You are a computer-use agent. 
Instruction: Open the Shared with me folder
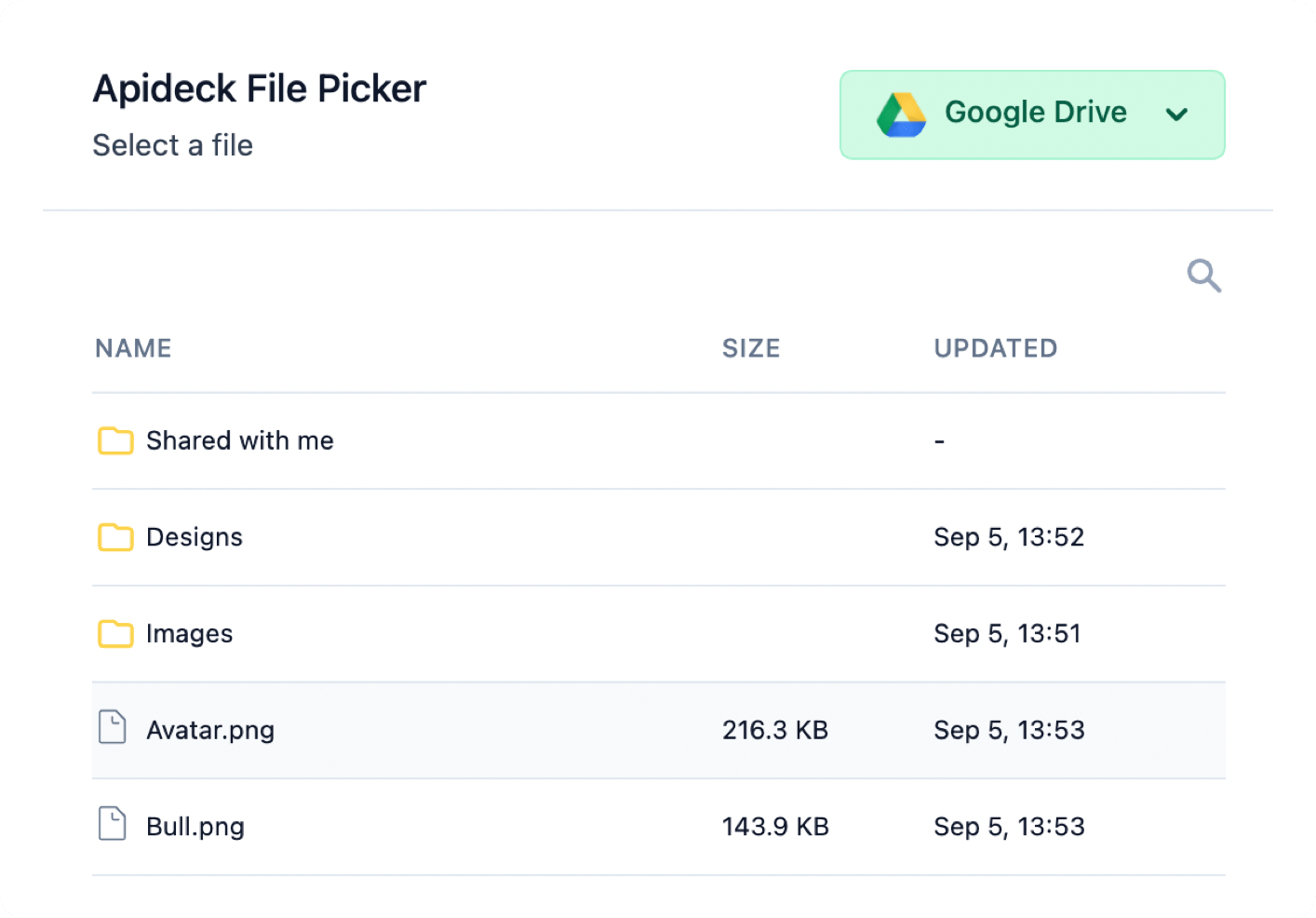coord(239,440)
